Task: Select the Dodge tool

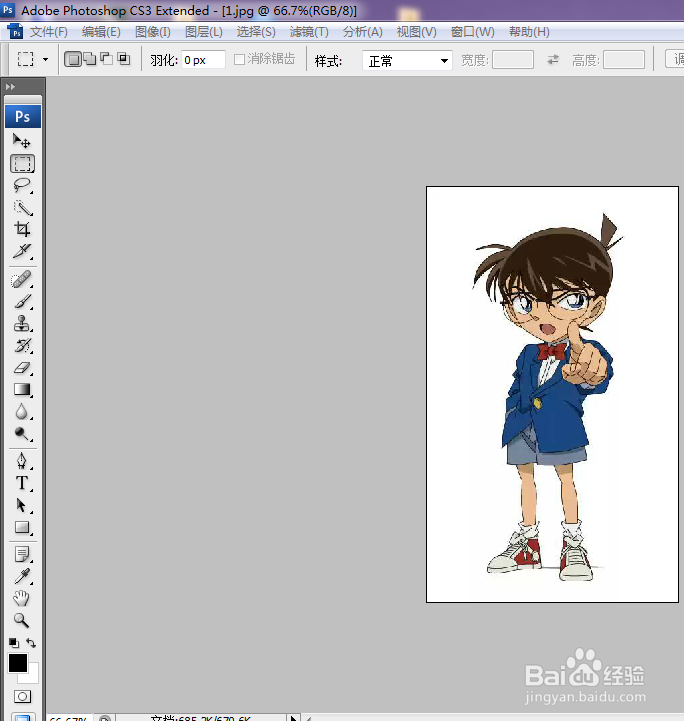Action: point(22,434)
